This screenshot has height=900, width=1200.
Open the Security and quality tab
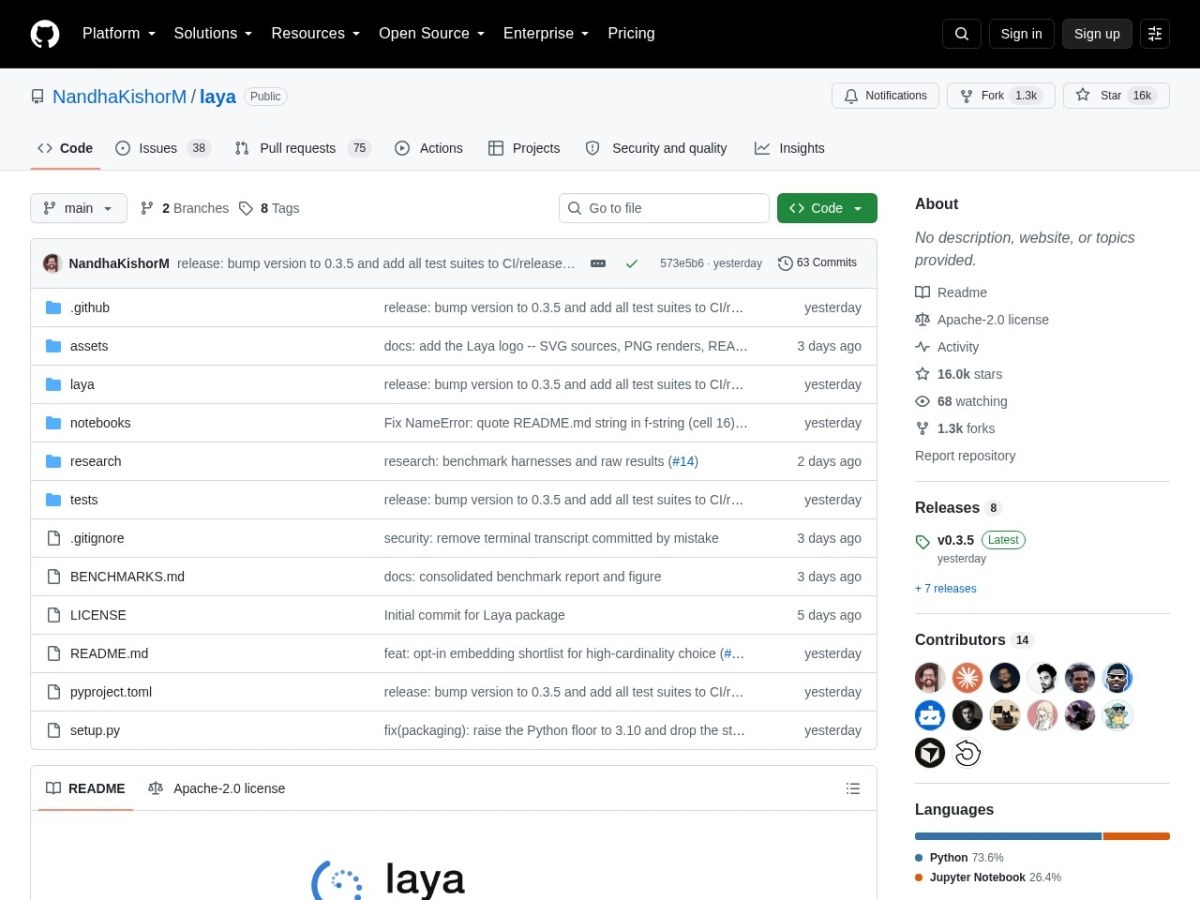pyautogui.click(x=656, y=148)
